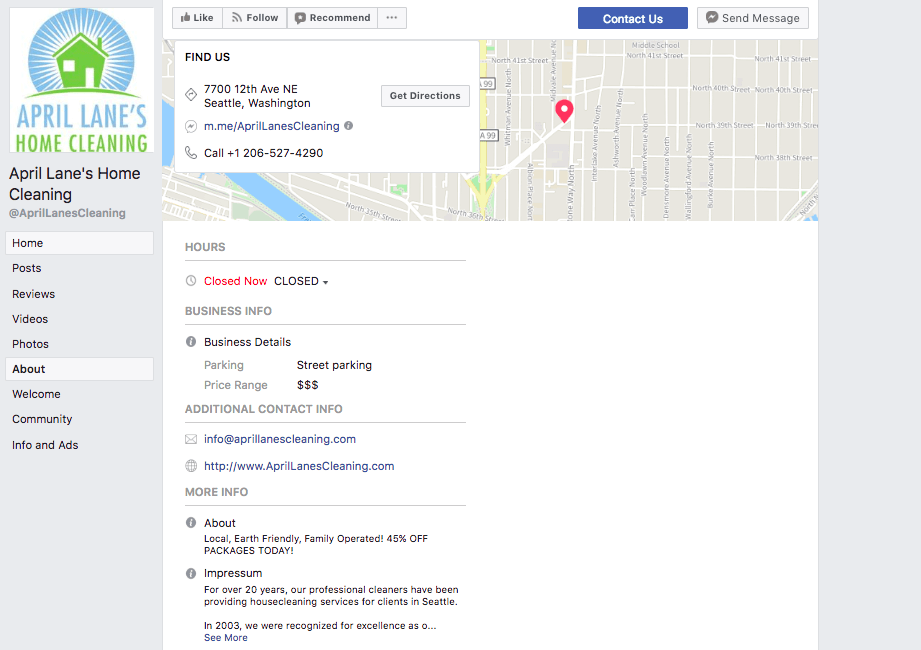Click the Contact Us button
This screenshot has width=921, height=650.
tap(633, 18)
